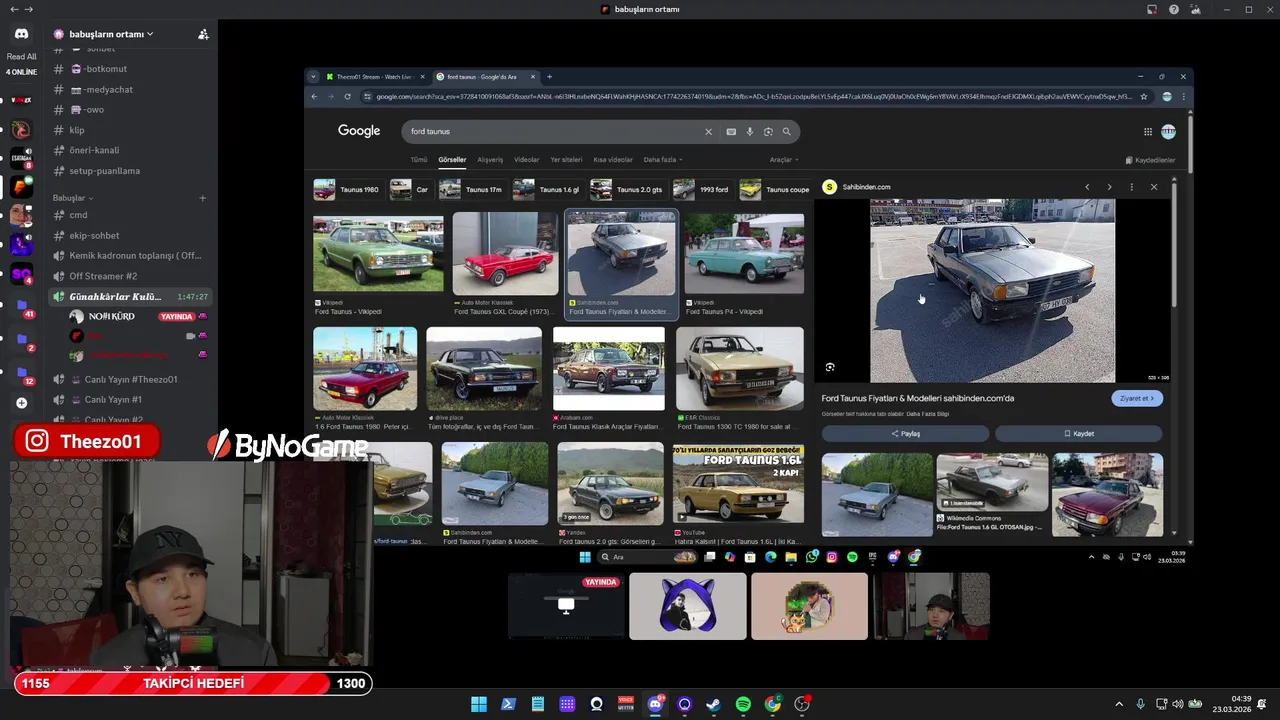This screenshot has width=1280, height=720.
Task: Open Spotify from the taskbar
Action: [x=743, y=704]
